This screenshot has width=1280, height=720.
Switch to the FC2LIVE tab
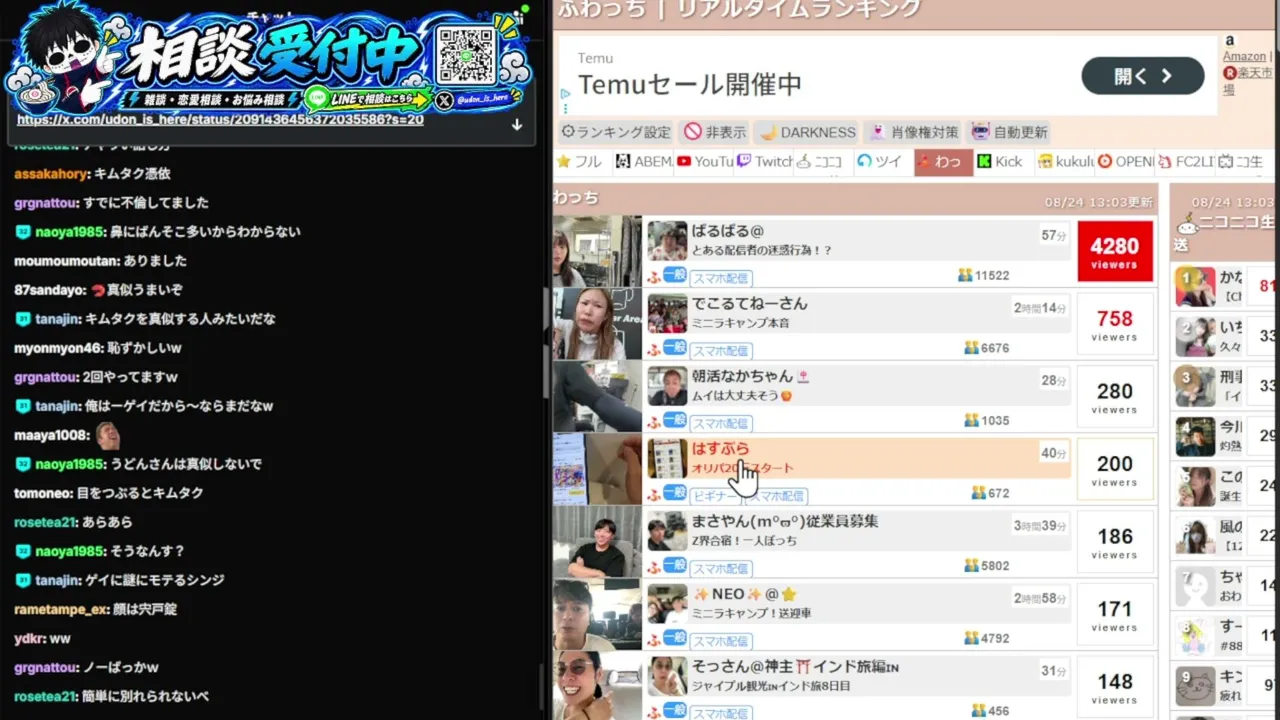click(1185, 162)
